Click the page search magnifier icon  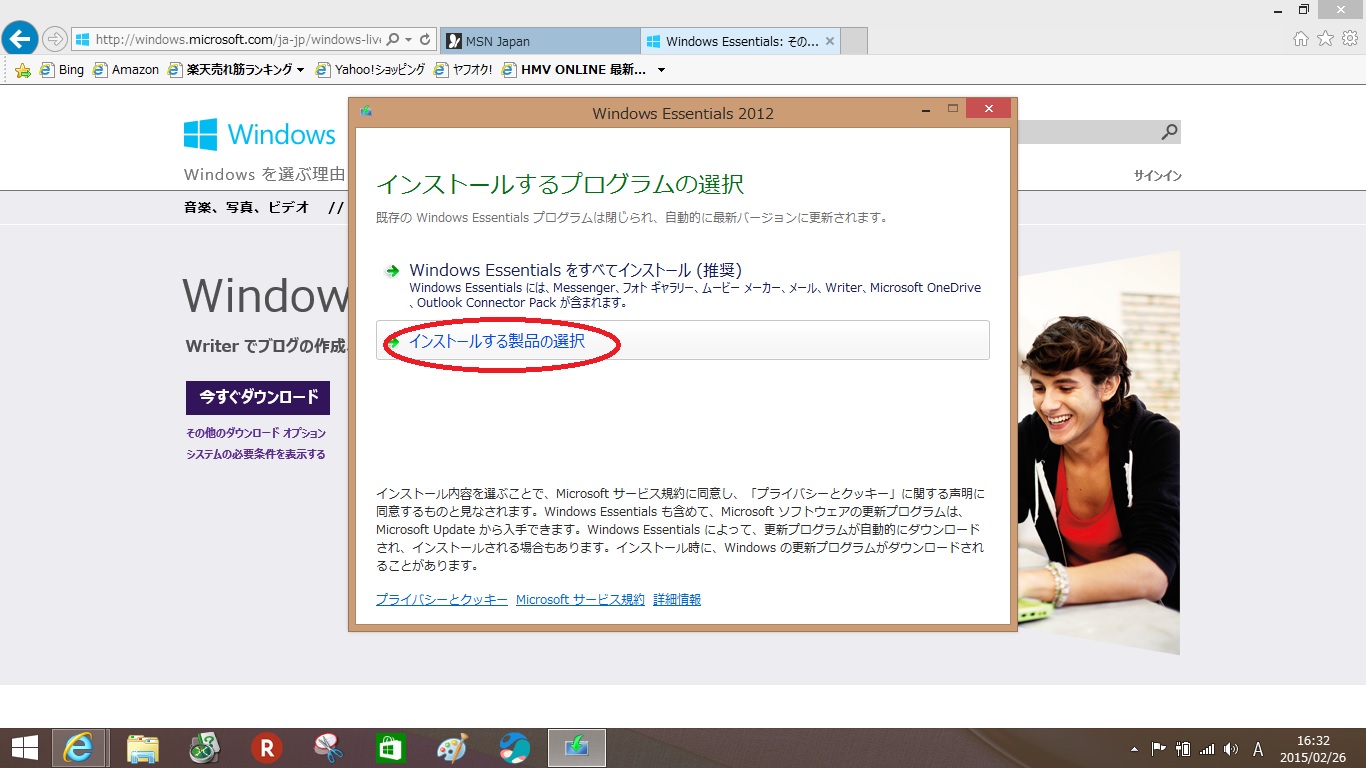pyautogui.click(x=1169, y=132)
